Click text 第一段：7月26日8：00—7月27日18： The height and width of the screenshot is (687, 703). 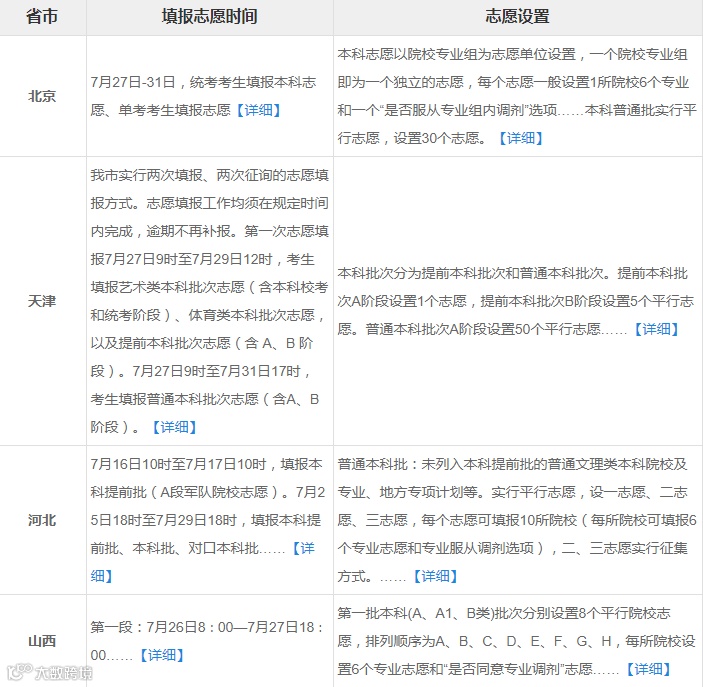[x=207, y=627]
